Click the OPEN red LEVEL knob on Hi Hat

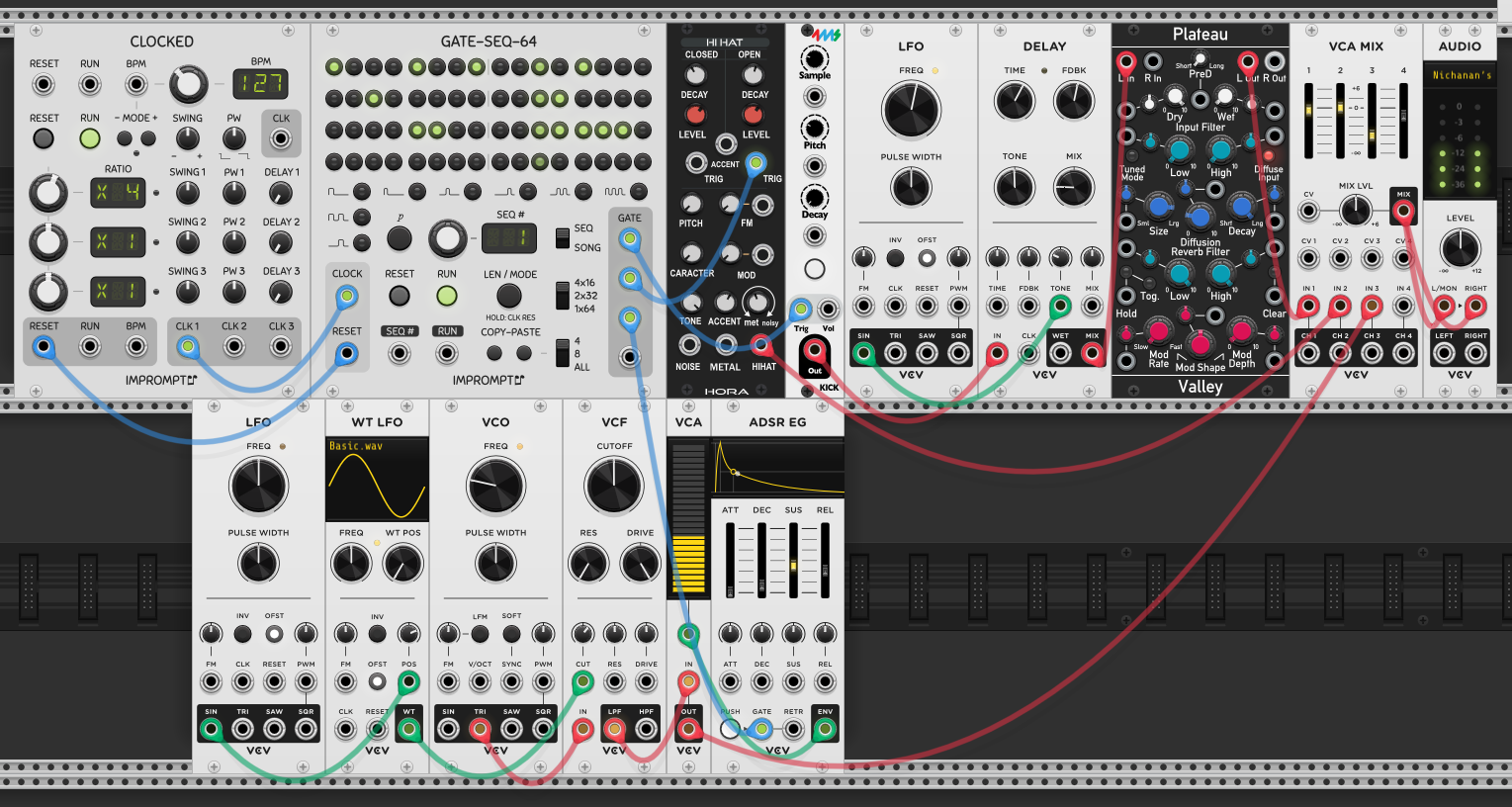point(755,116)
